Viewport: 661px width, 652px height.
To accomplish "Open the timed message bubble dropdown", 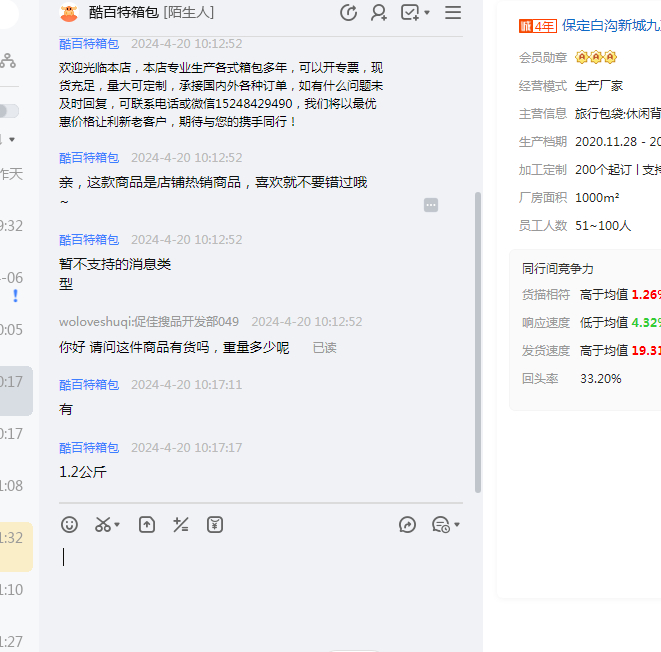I will (456, 526).
